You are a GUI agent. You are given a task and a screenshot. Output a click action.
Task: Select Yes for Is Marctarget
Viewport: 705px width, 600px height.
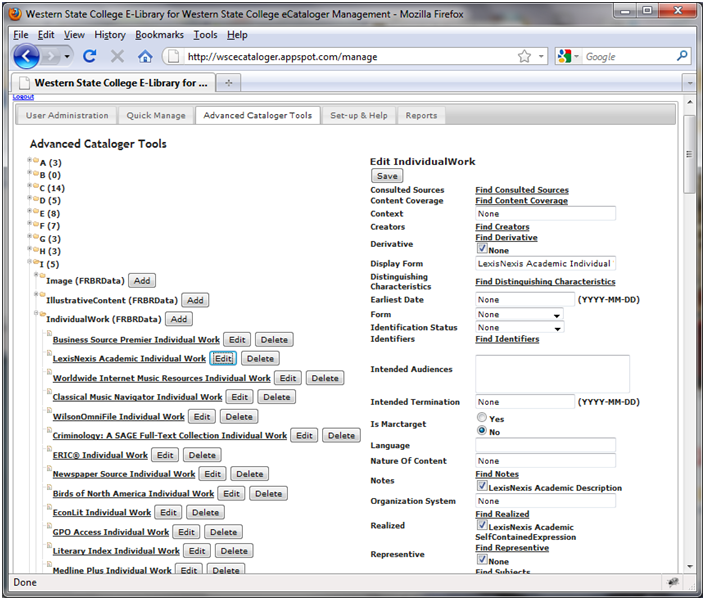pos(482,417)
